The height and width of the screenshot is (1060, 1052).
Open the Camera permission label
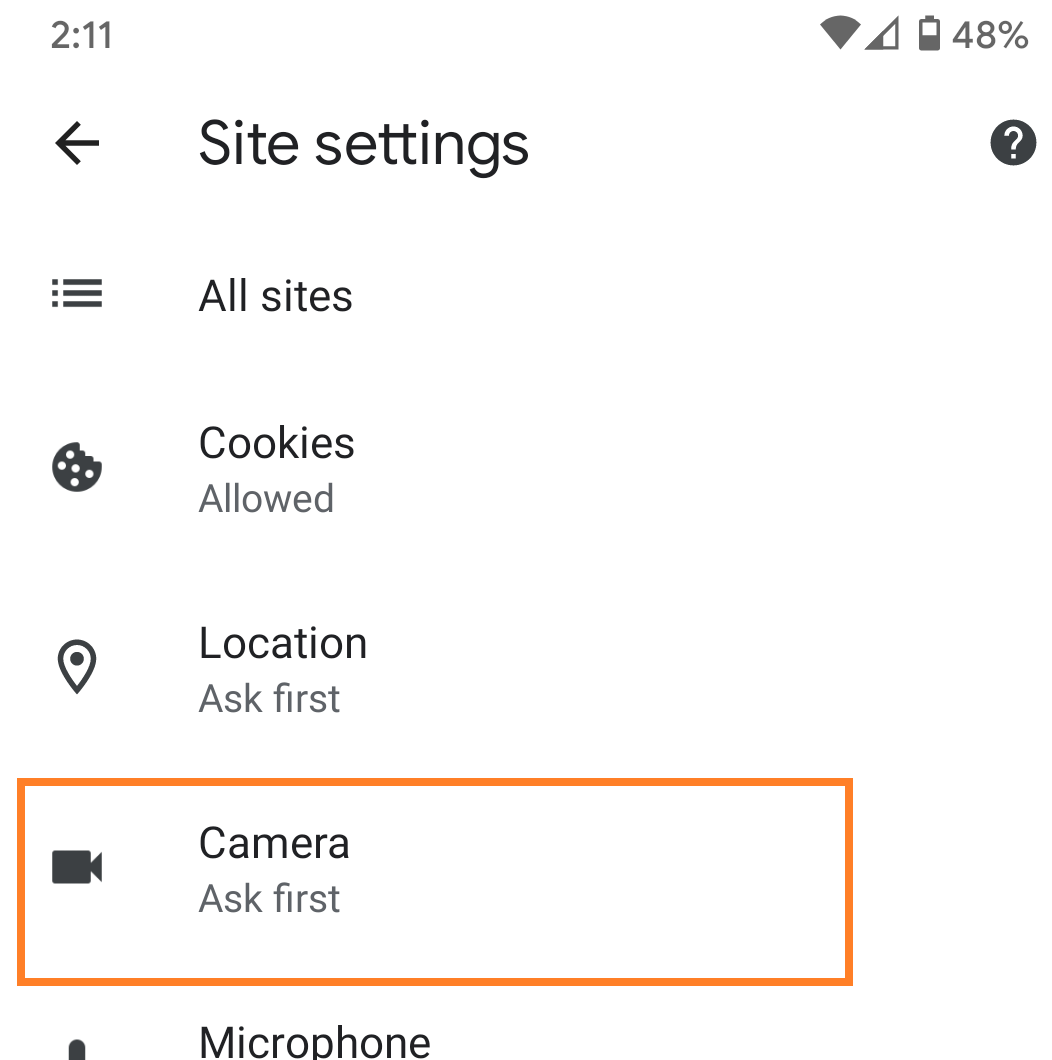[274, 843]
